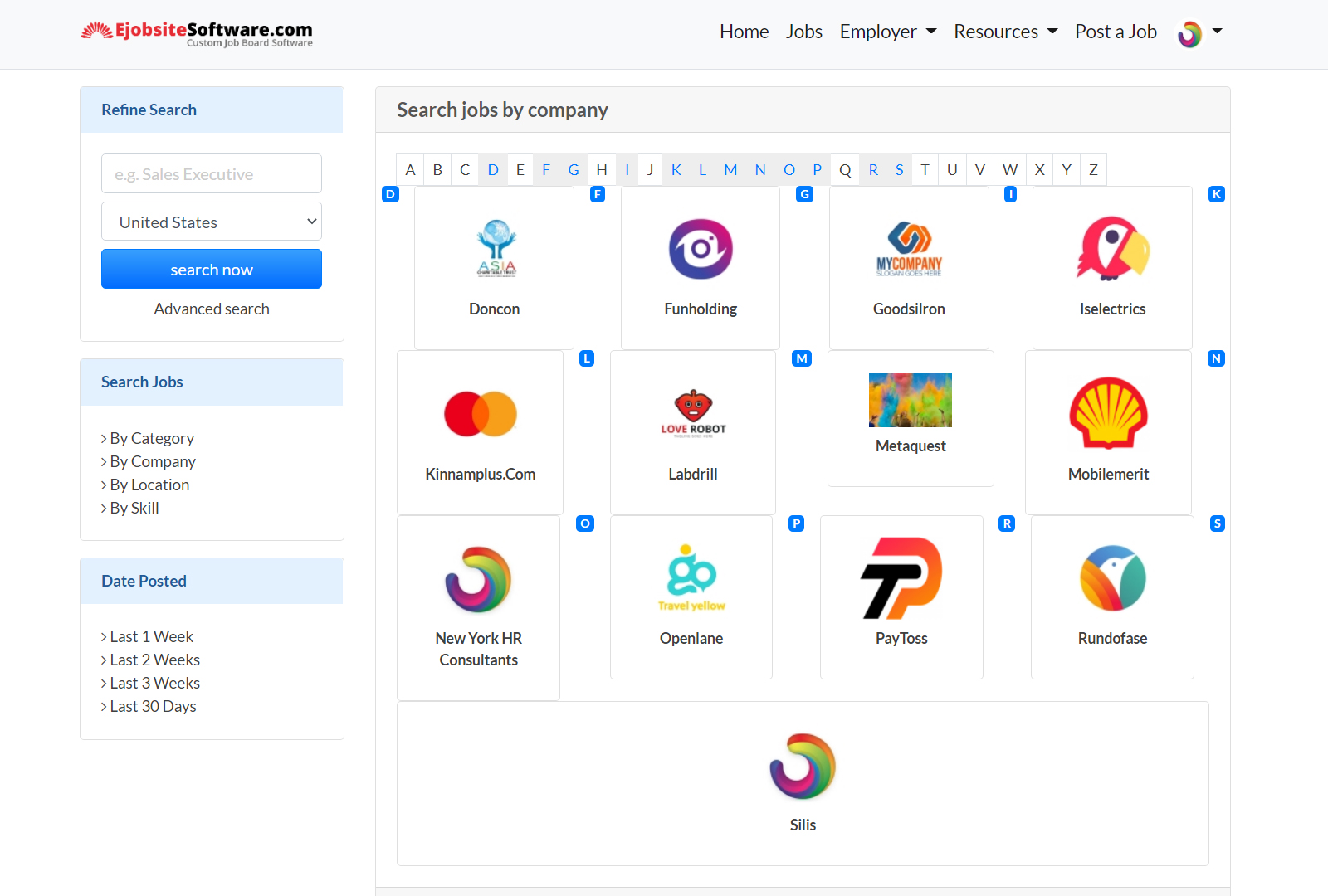Show jobs posted in Last 2 Weeks
The image size is (1328, 896).
[154, 660]
